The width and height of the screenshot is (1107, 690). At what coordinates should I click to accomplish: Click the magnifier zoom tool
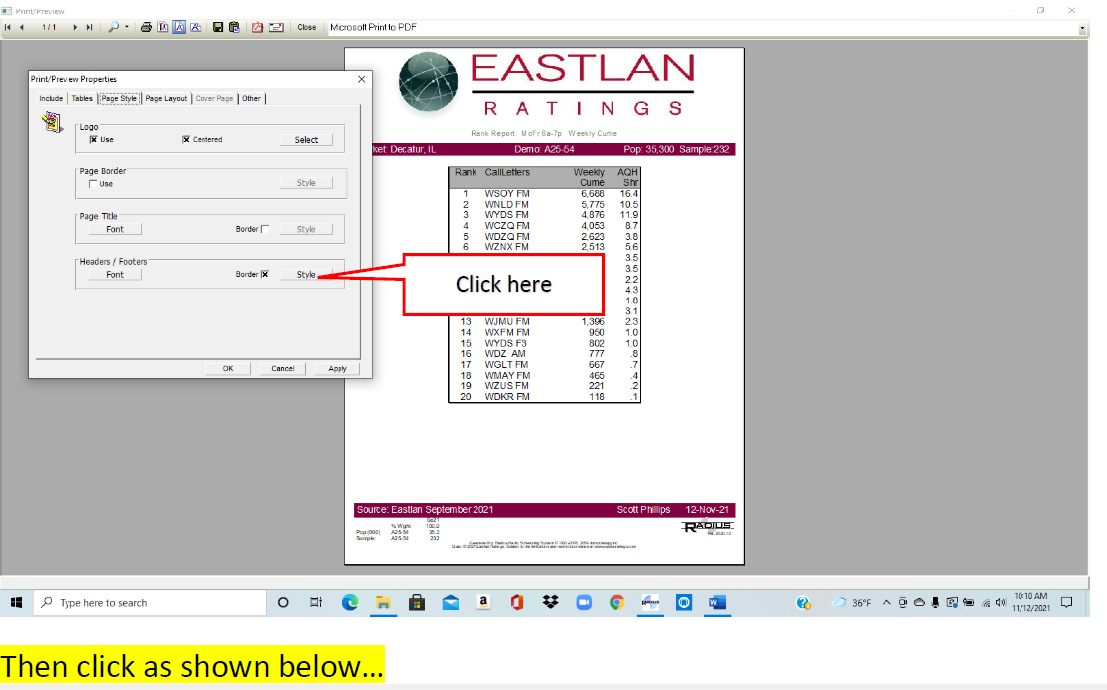tap(113, 28)
